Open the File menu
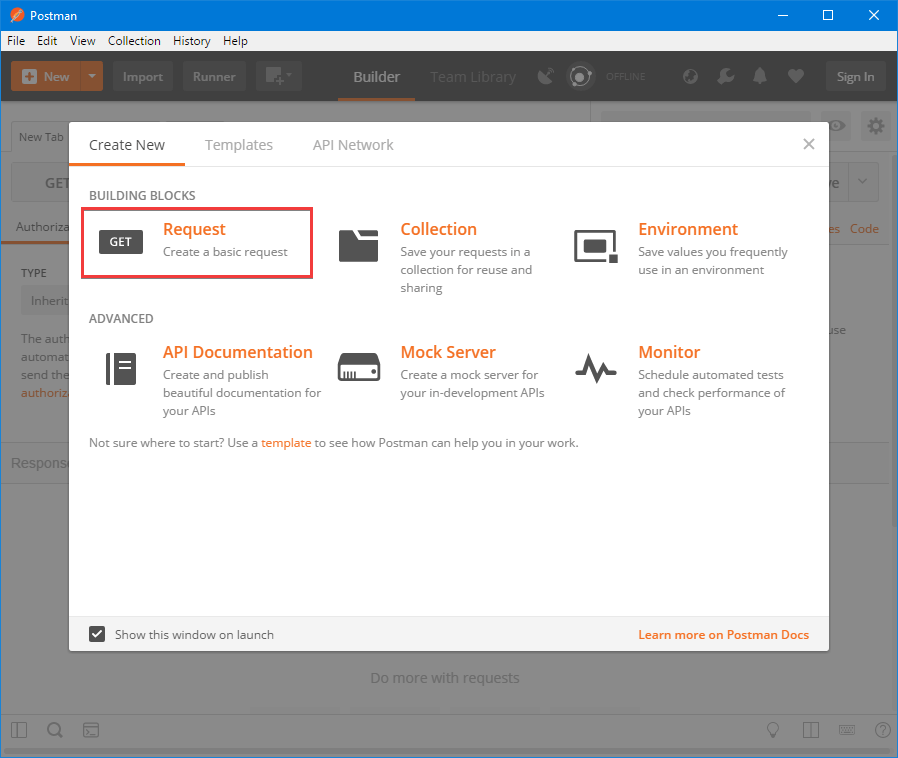This screenshot has width=898, height=758. tap(16, 41)
